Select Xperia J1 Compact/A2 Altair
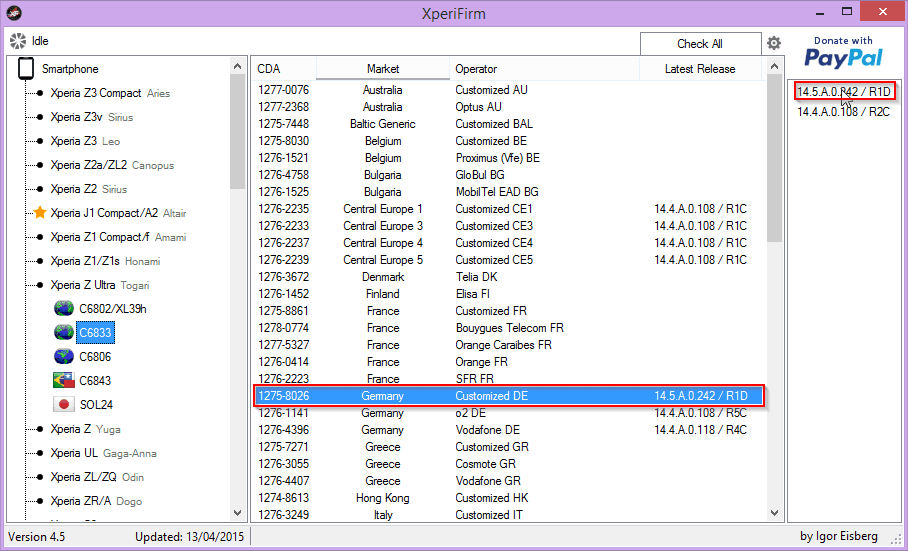This screenshot has height=551, width=908. [118, 213]
